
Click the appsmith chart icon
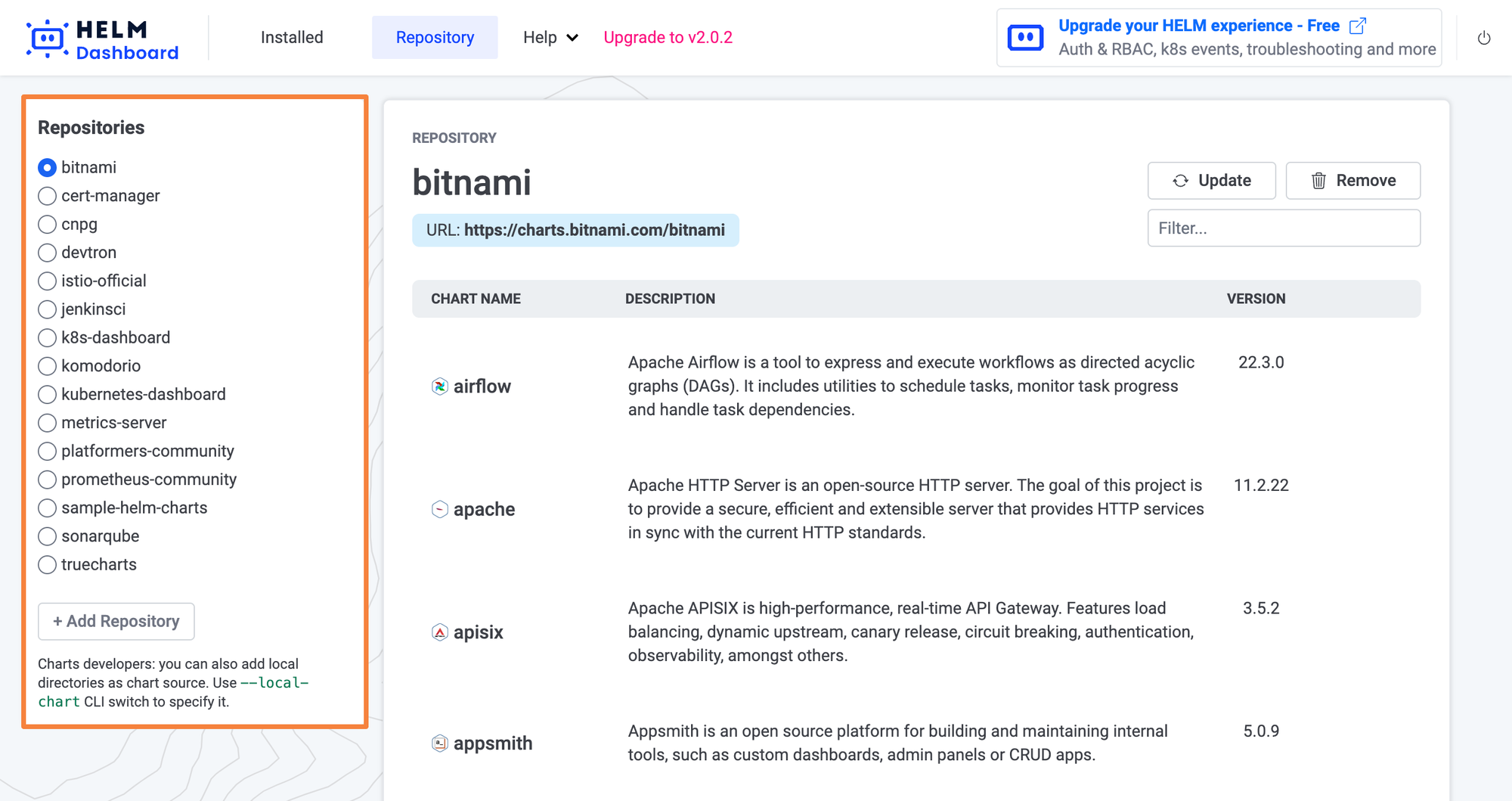pos(440,744)
